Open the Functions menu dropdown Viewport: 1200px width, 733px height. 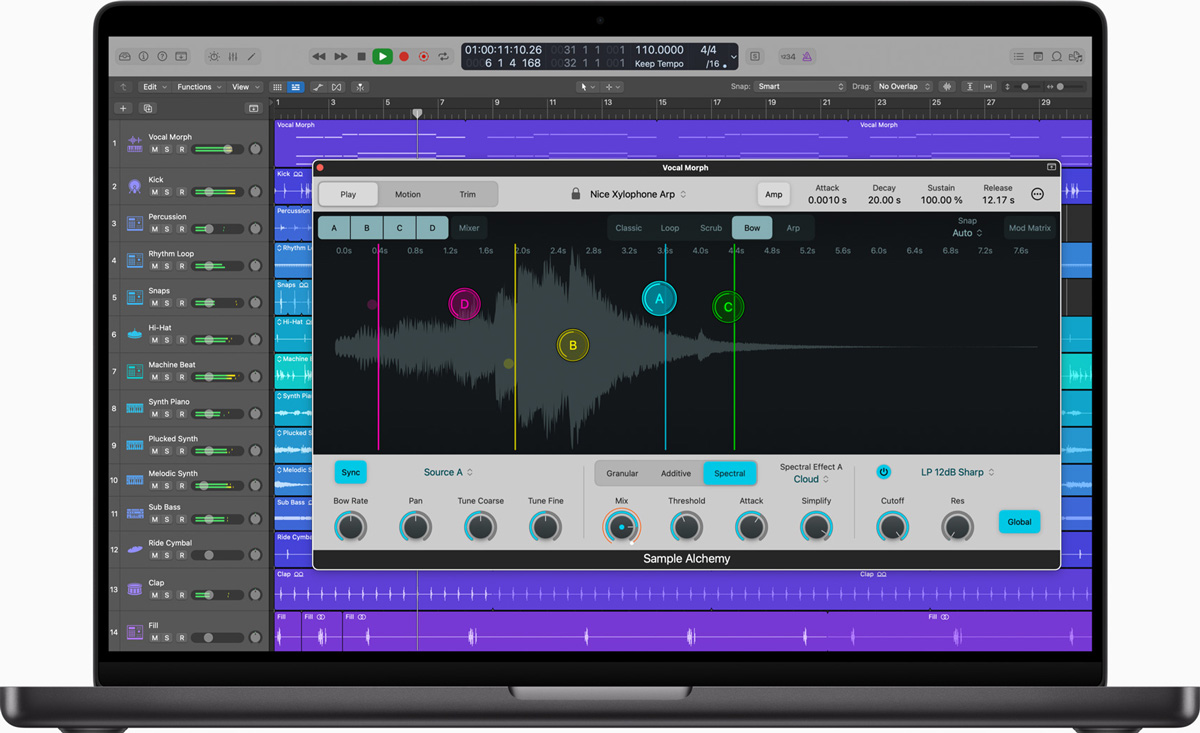pyautogui.click(x=198, y=87)
